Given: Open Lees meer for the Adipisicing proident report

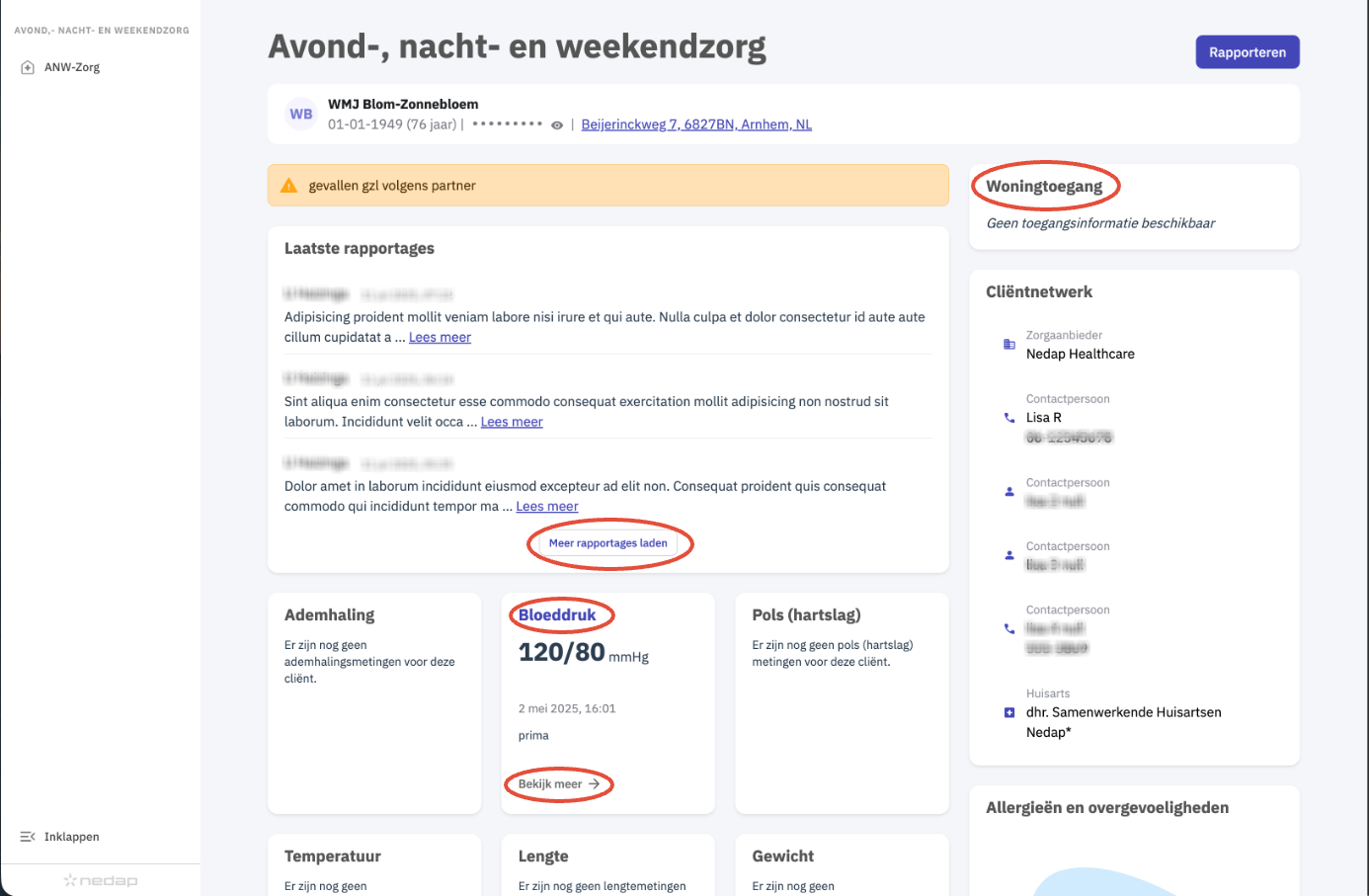Looking at the screenshot, I should 440,338.
